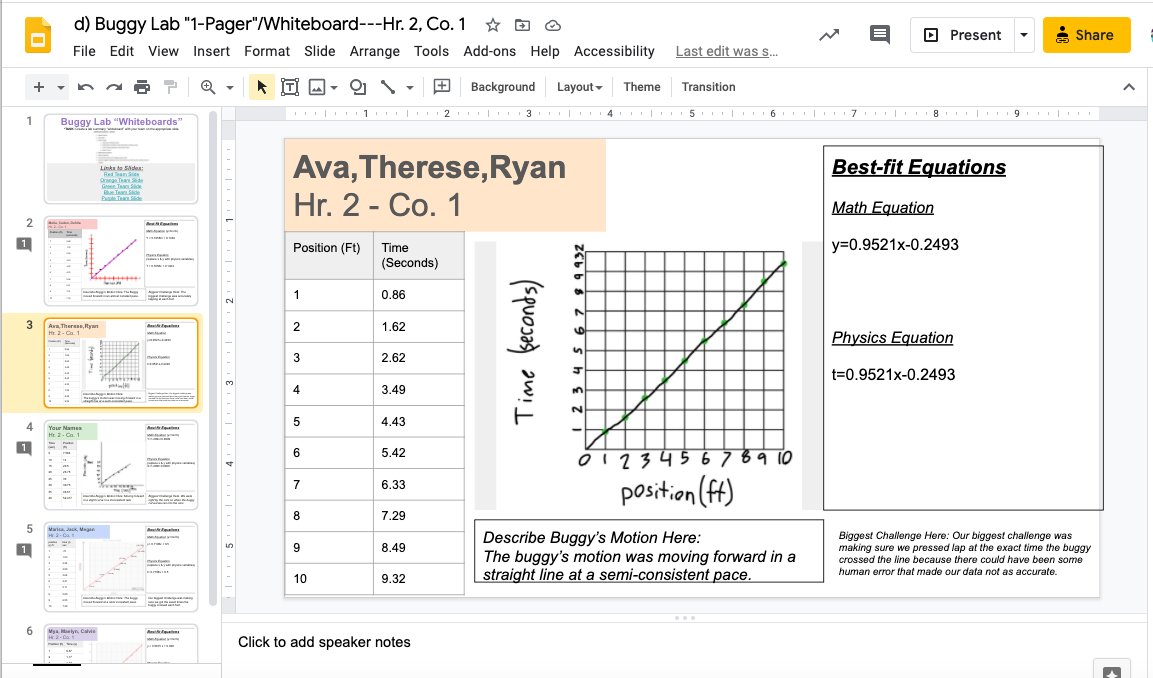Image resolution: width=1153 pixels, height=678 pixels.
Task: Select the Shape tool
Action: 356,87
